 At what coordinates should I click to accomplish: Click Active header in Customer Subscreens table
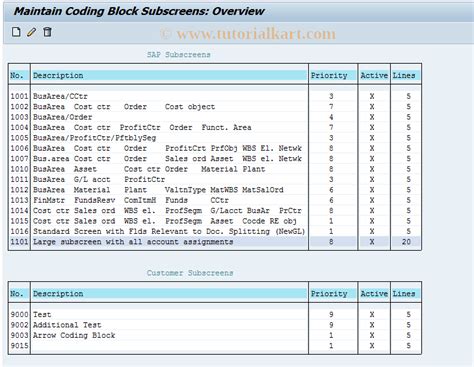coord(374,294)
